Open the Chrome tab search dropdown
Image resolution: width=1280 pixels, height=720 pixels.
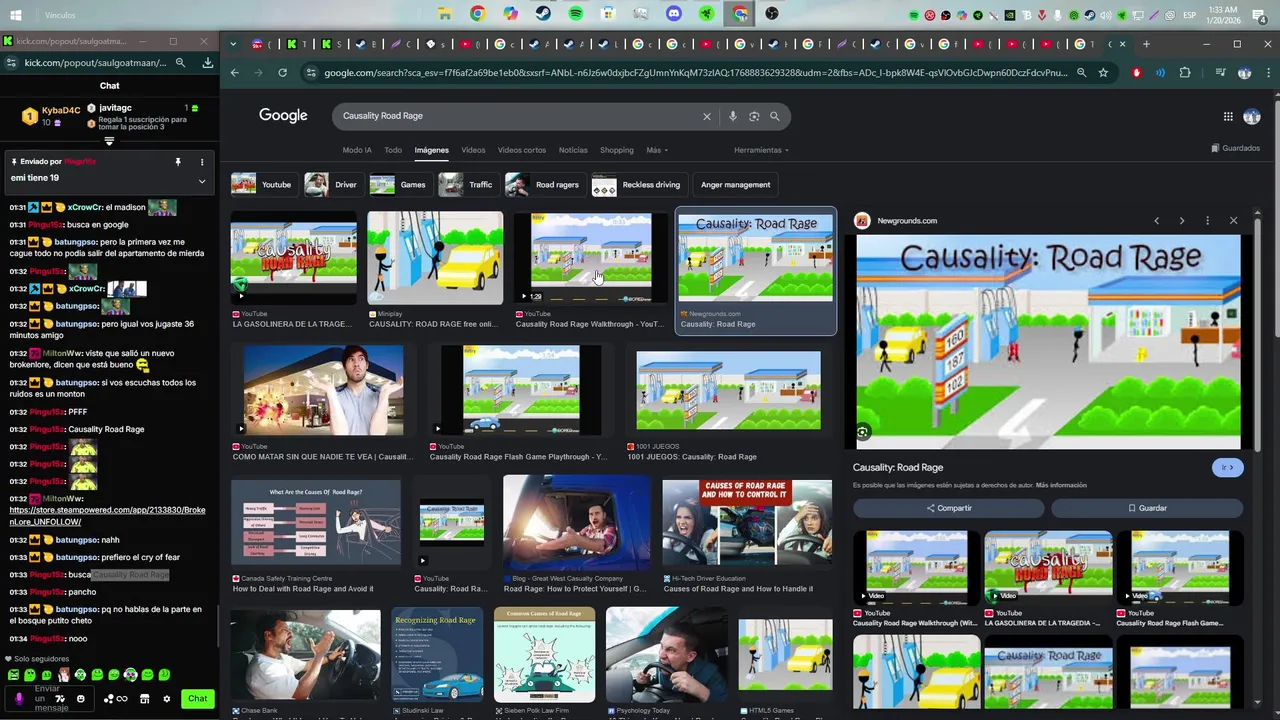point(233,44)
